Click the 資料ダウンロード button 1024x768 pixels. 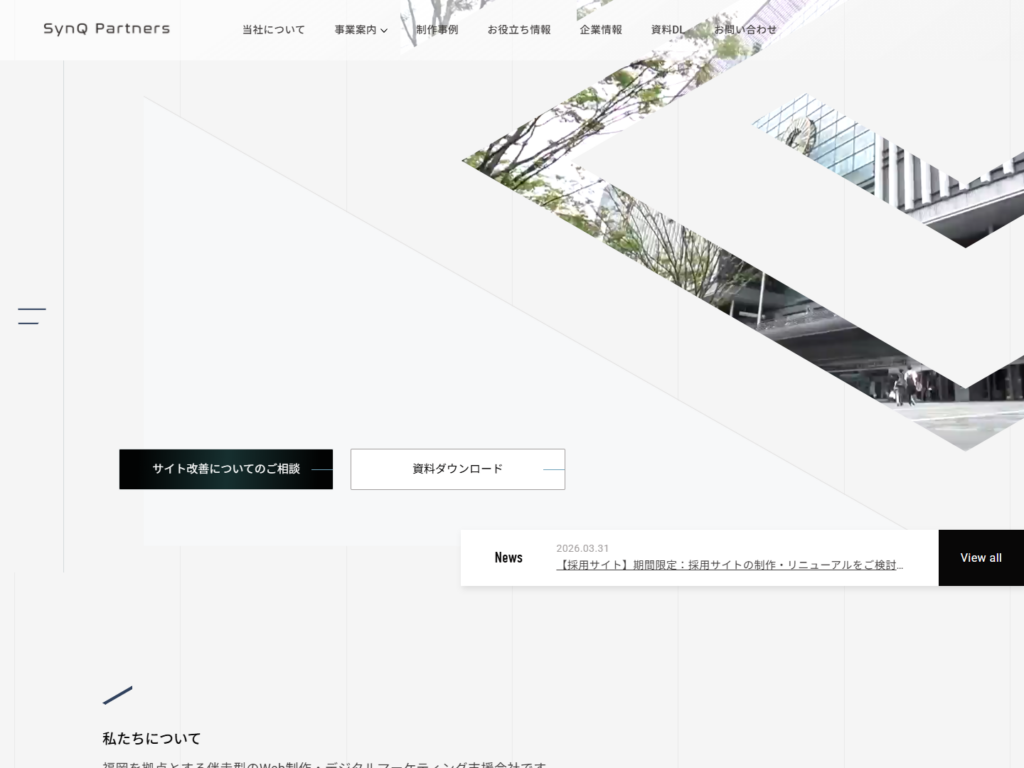(x=457, y=469)
